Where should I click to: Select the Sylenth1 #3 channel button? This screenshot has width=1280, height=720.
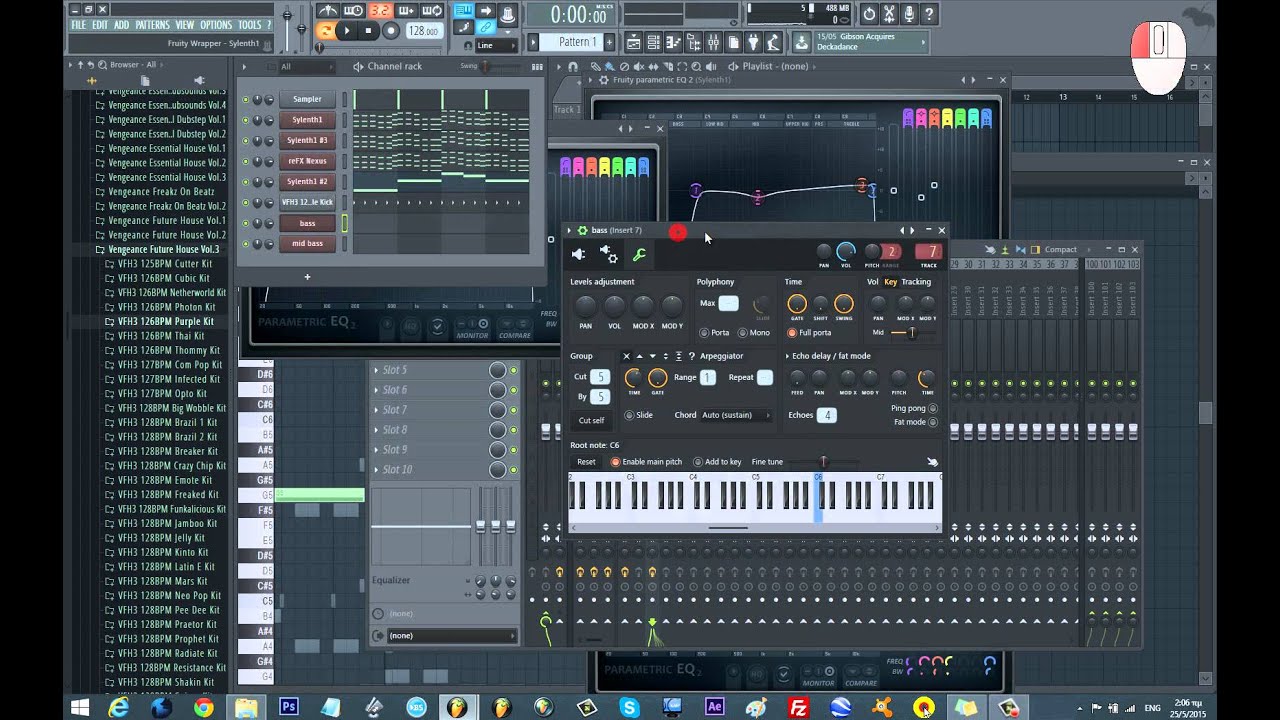(308, 140)
